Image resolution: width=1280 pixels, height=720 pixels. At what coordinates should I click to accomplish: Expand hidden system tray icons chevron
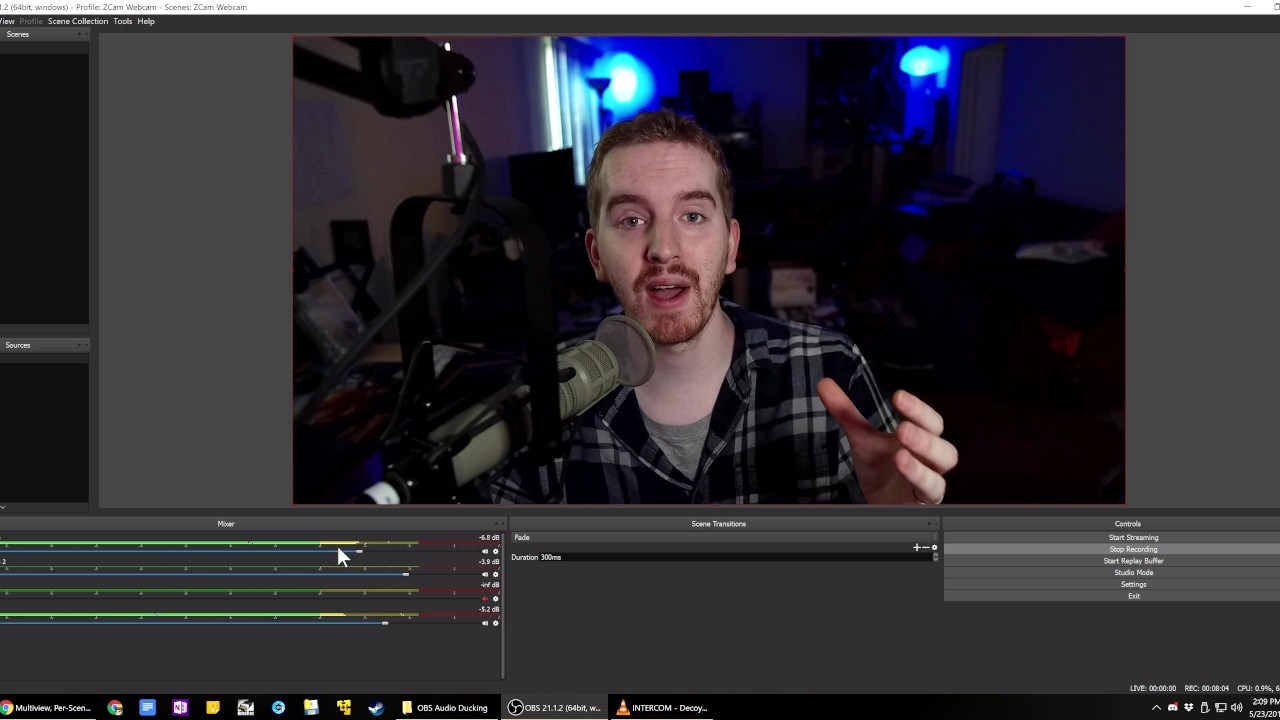point(1156,708)
